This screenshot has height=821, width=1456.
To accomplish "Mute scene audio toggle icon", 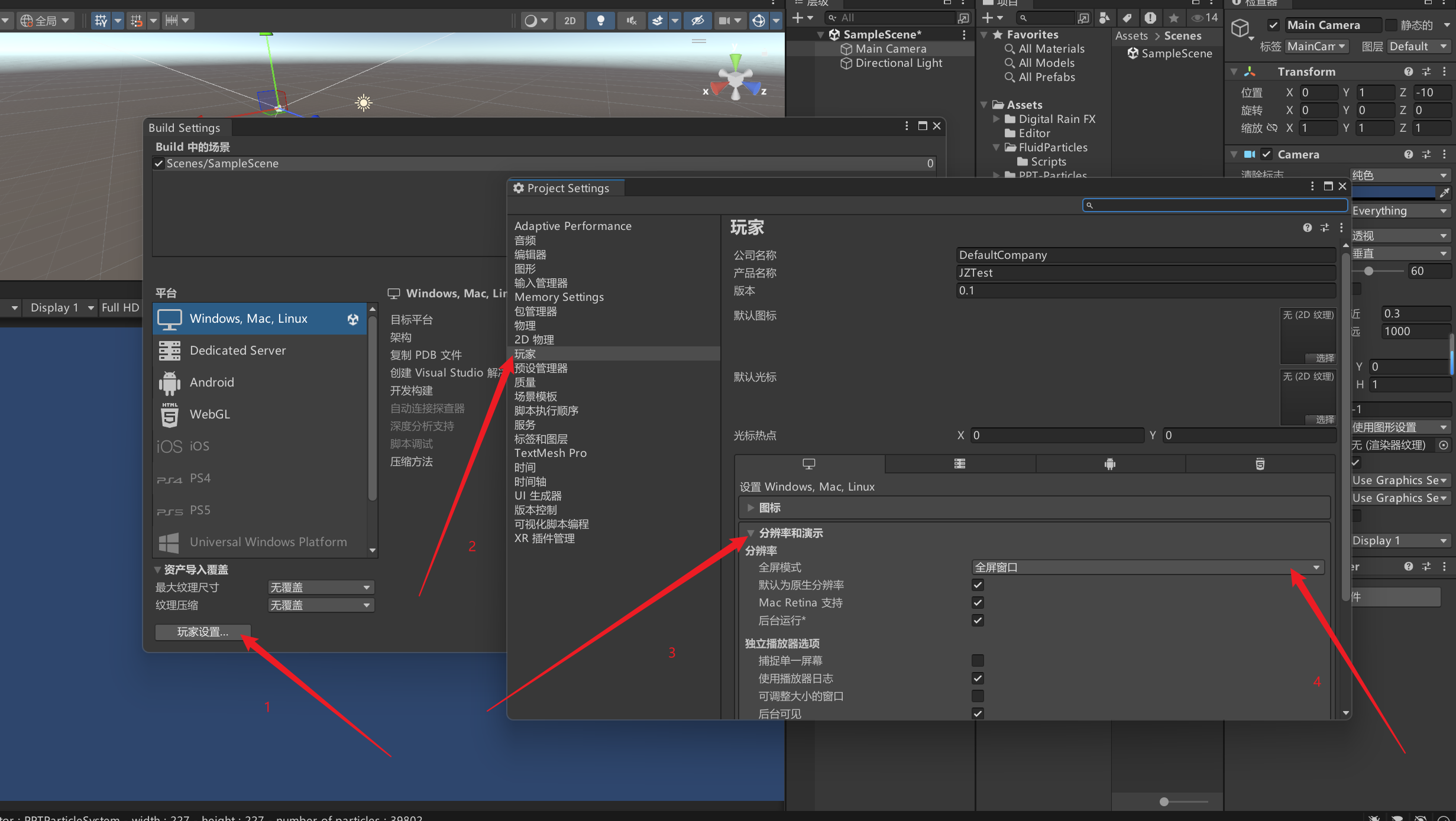I will (x=631, y=21).
